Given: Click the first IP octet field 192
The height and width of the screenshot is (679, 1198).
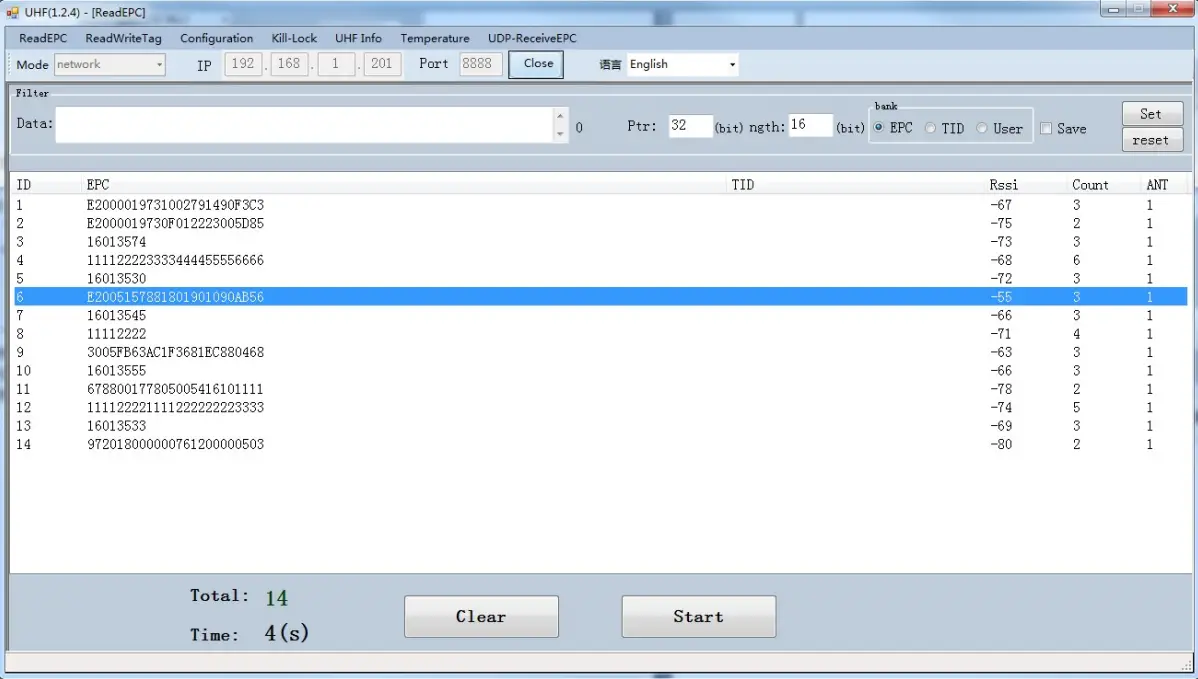Looking at the screenshot, I should (x=243, y=64).
